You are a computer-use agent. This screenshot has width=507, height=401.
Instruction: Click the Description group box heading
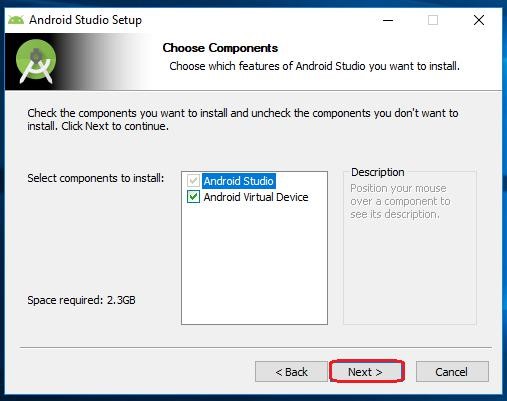(378, 172)
